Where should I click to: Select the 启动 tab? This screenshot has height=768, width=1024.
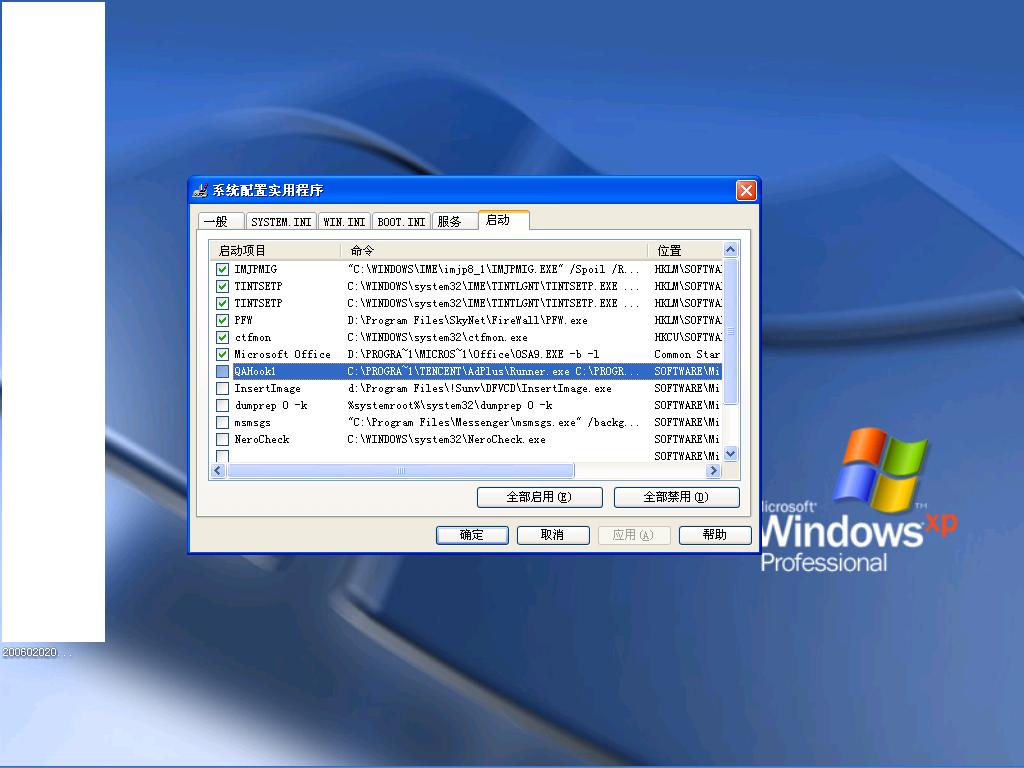point(504,220)
